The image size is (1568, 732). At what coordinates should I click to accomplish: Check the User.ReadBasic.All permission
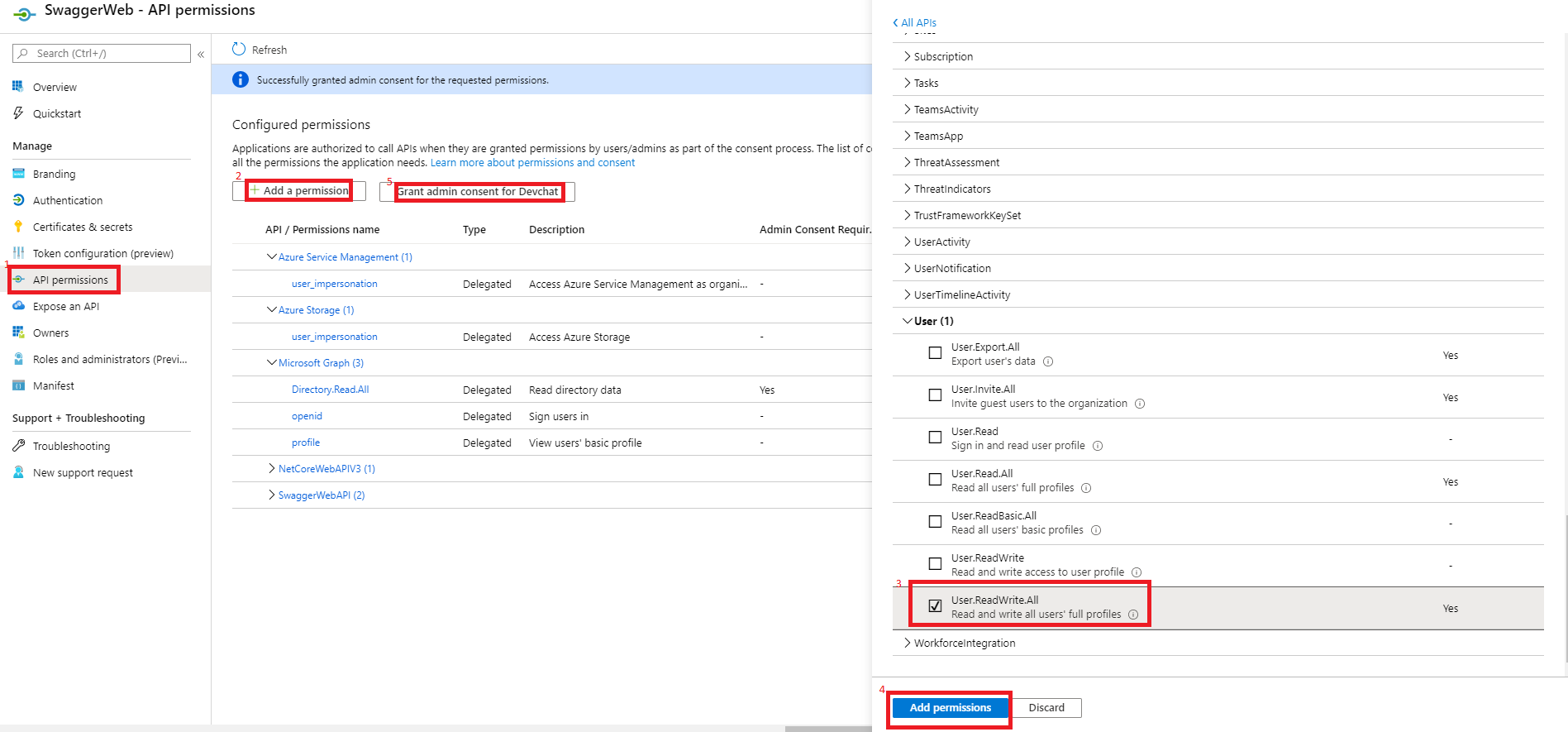935,522
